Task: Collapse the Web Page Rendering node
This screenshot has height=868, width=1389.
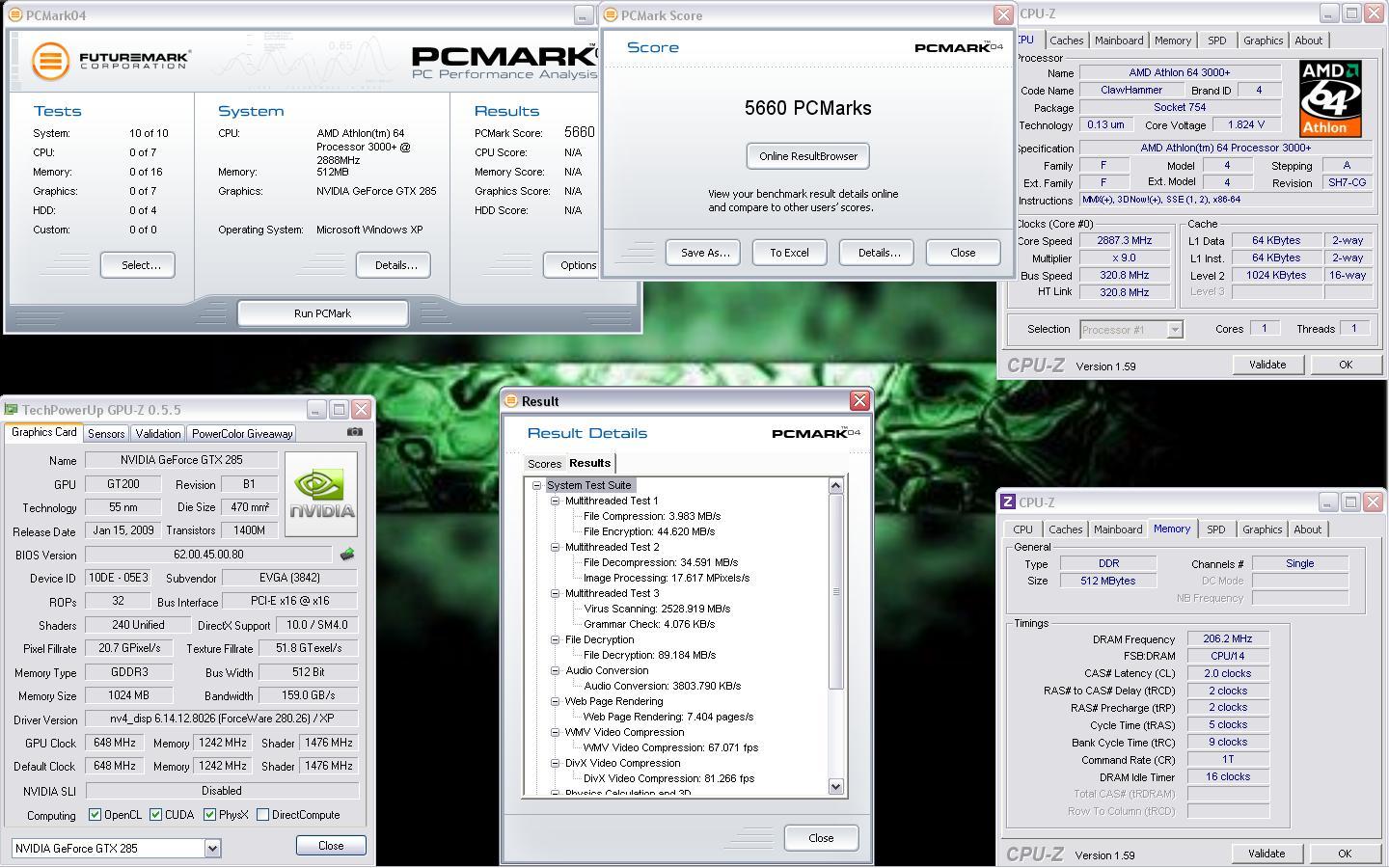Action: [x=556, y=702]
